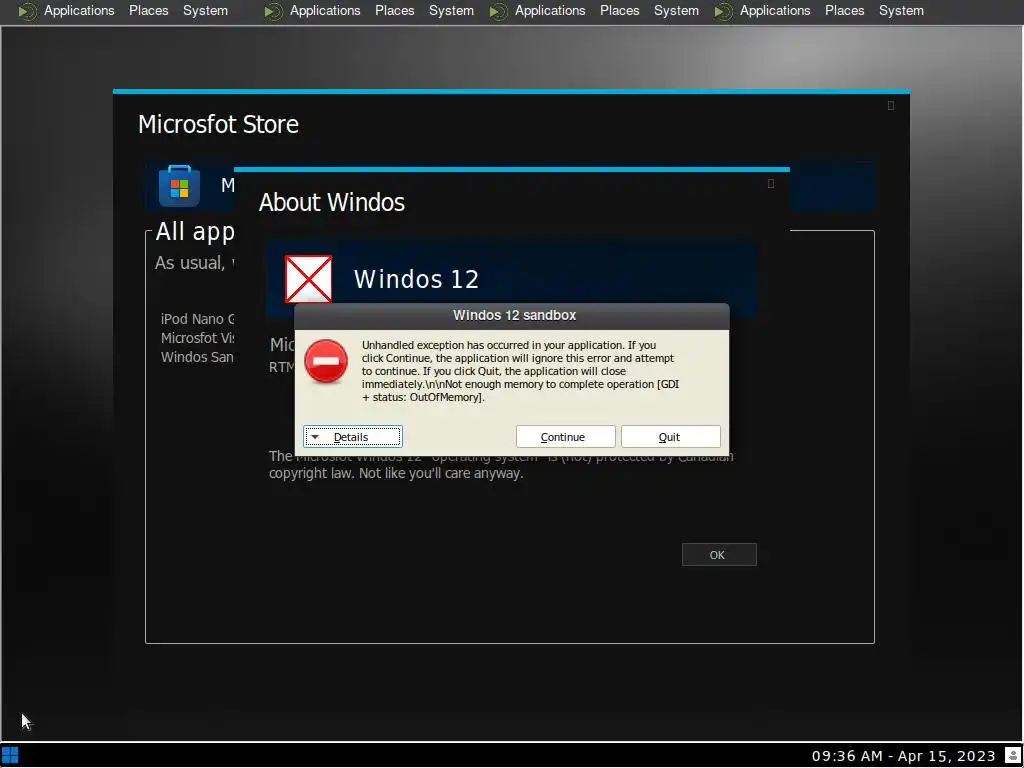Open the rightmost System menu in the top panel
Viewport: 1024px width, 768px height.
901,10
